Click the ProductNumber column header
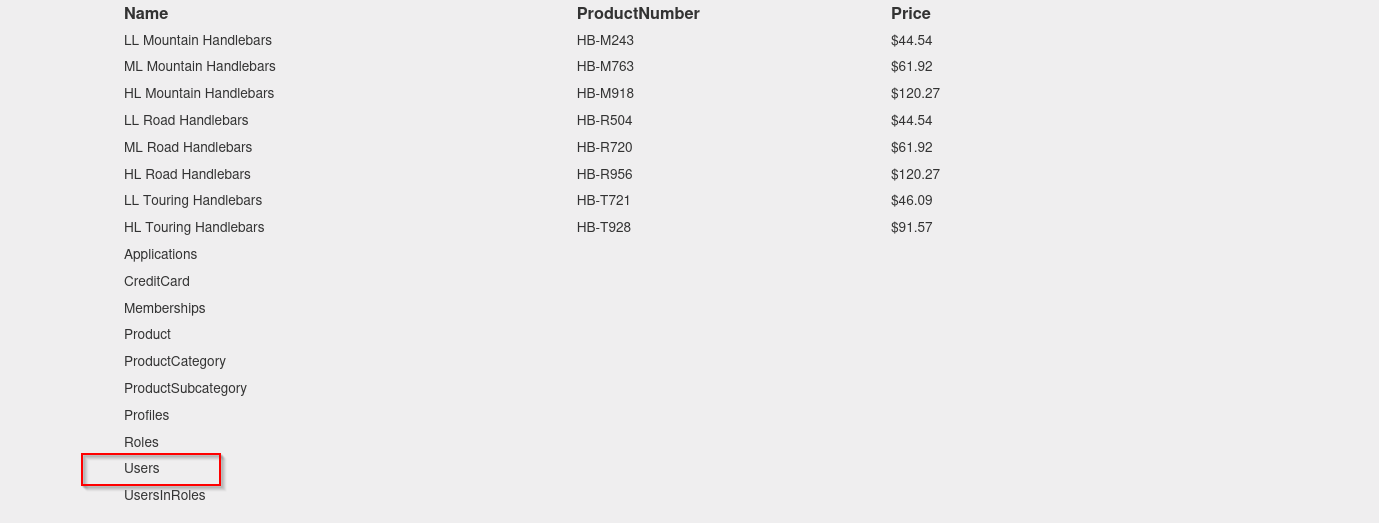This screenshot has height=523, width=1379. 638,13
